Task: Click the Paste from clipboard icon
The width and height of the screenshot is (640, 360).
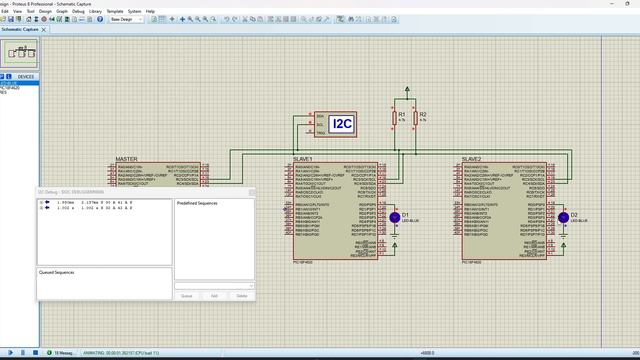Action: [x=260, y=19]
